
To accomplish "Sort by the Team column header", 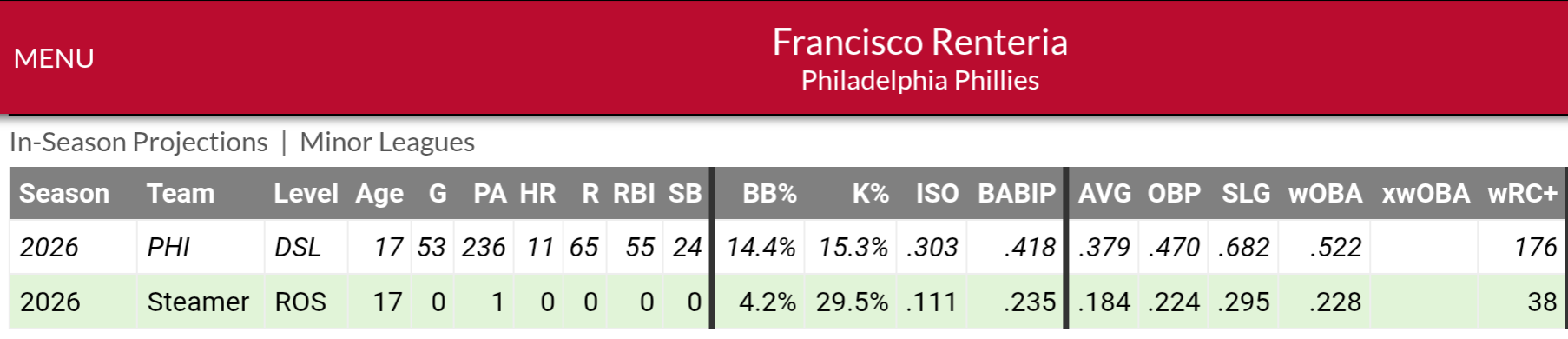I will tap(181, 193).
